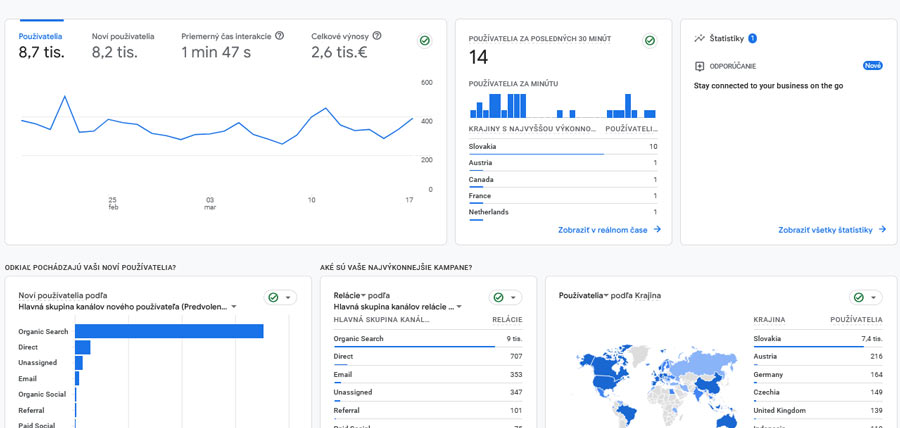Click the Nové badge on recommendation
Screen dimensions: 900x428
coord(872,66)
